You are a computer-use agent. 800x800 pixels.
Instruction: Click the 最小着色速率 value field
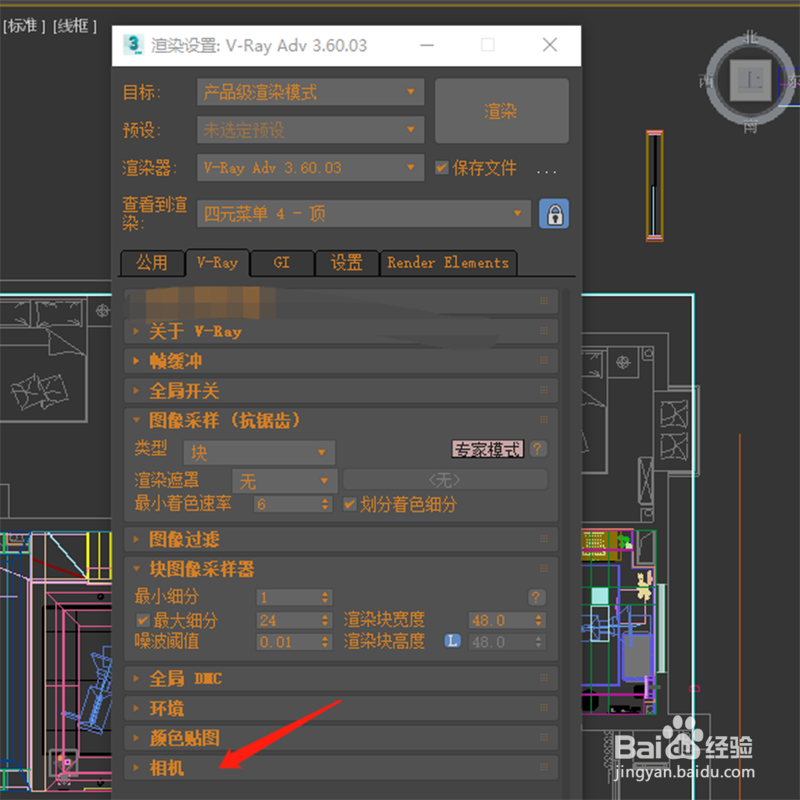pos(287,504)
